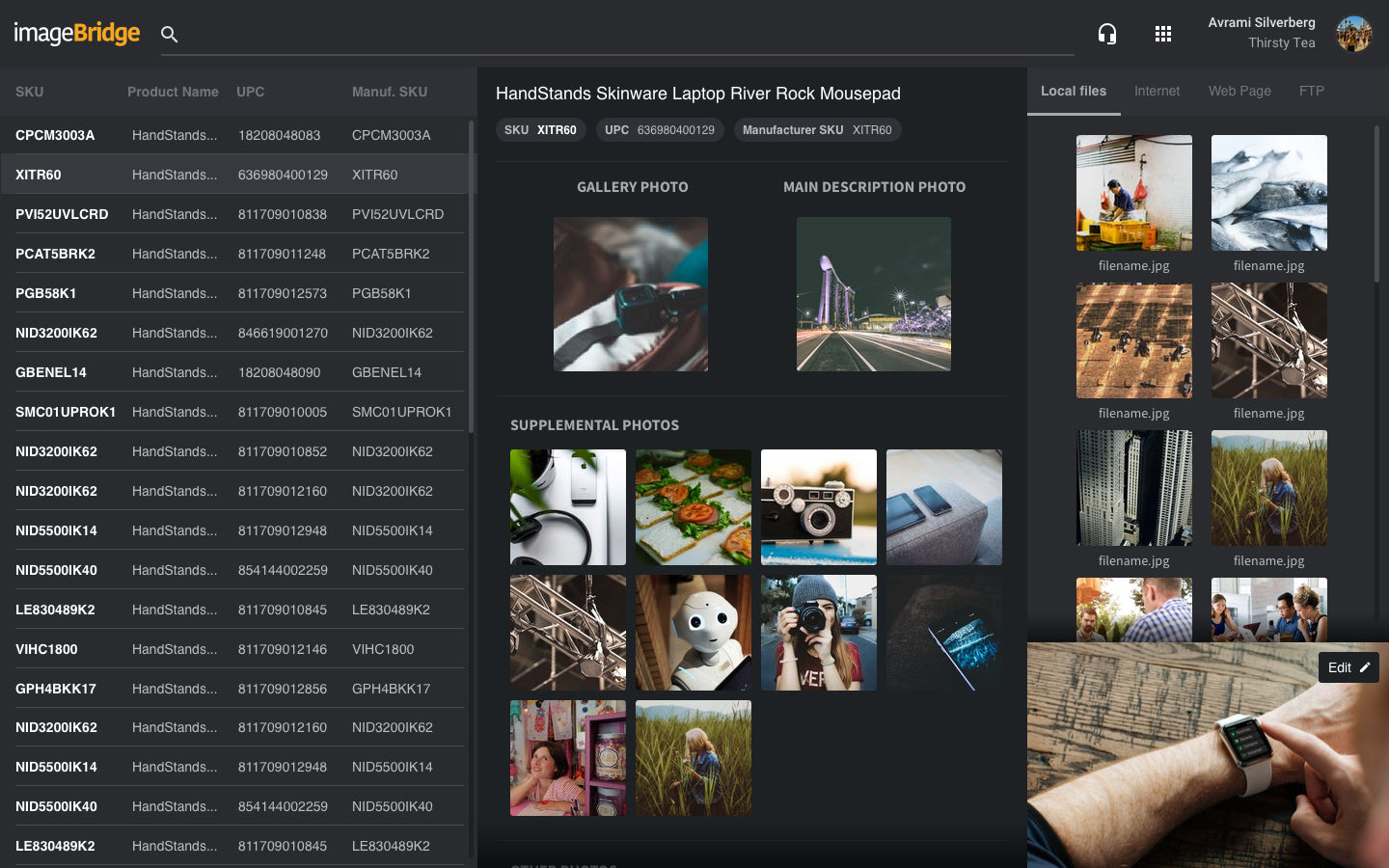Image resolution: width=1389 pixels, height=868 pixels.
Task: Select the Gallery Photo smartwatch thumbnail
Action: click(631, 294)
